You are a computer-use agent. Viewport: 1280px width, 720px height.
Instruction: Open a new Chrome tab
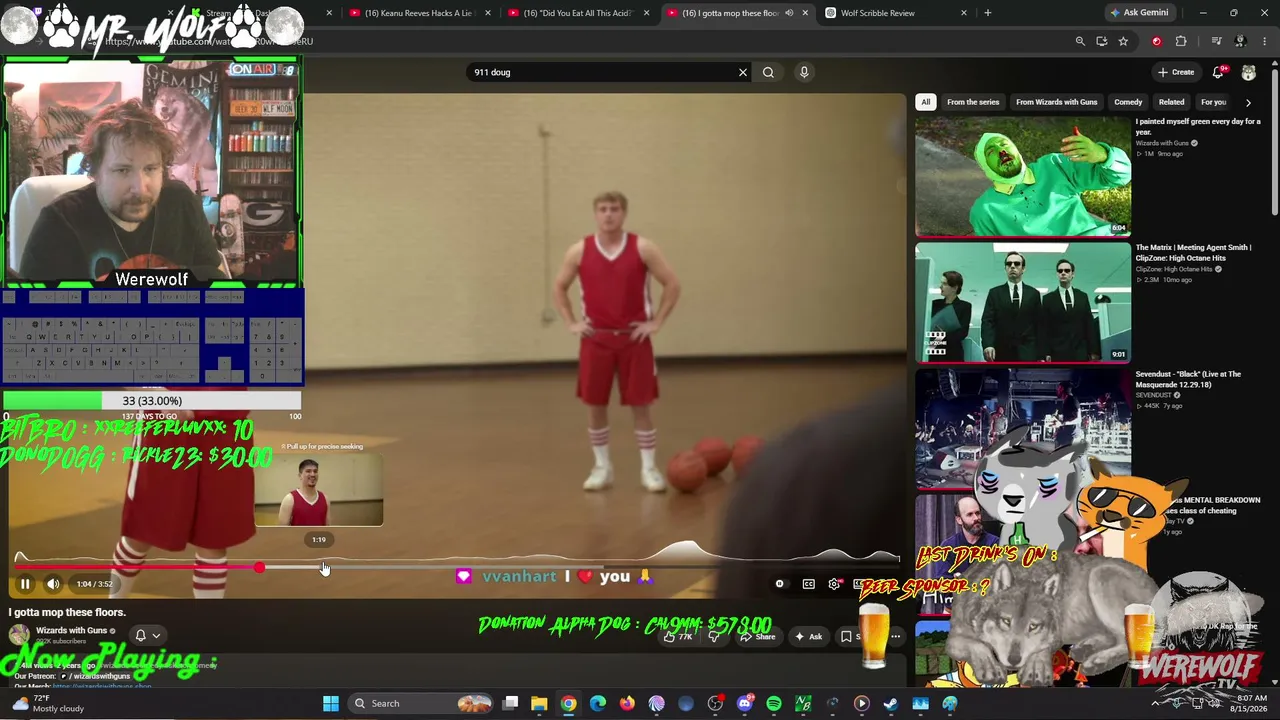click(x=987, y=13)
